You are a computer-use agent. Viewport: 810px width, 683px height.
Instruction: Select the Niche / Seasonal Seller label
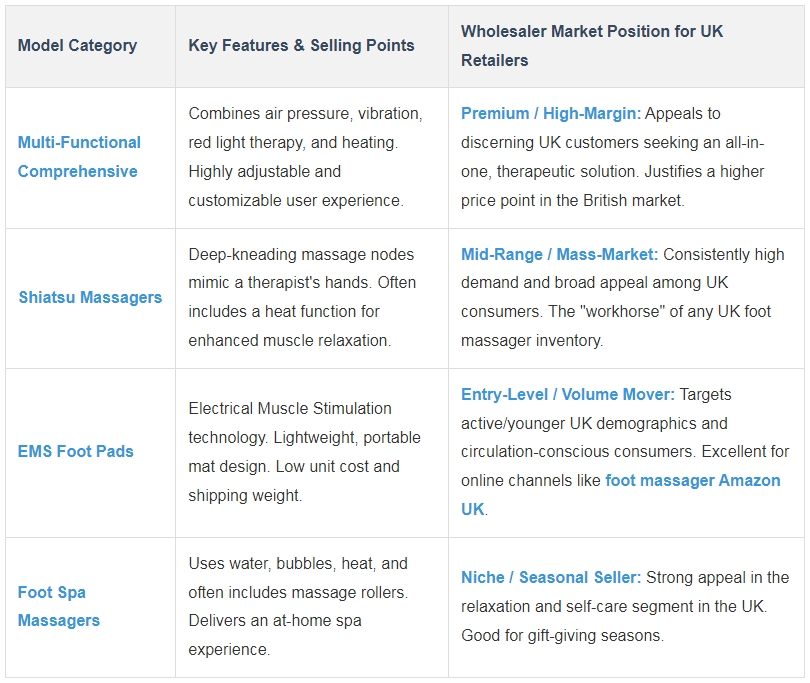pos(551,578)
